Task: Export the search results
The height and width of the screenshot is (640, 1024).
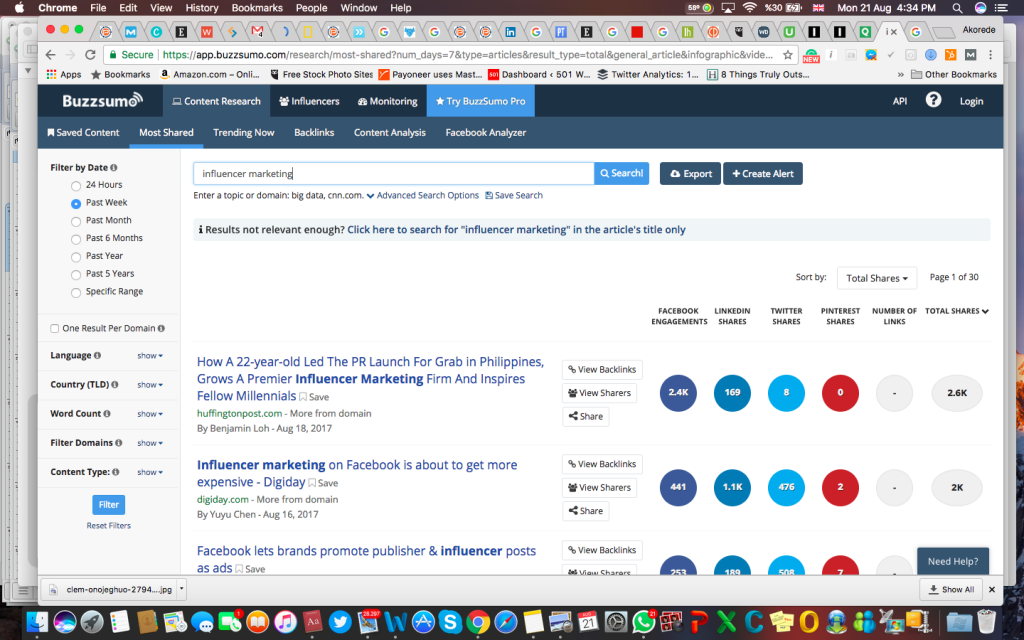Action: click(690, 174)
